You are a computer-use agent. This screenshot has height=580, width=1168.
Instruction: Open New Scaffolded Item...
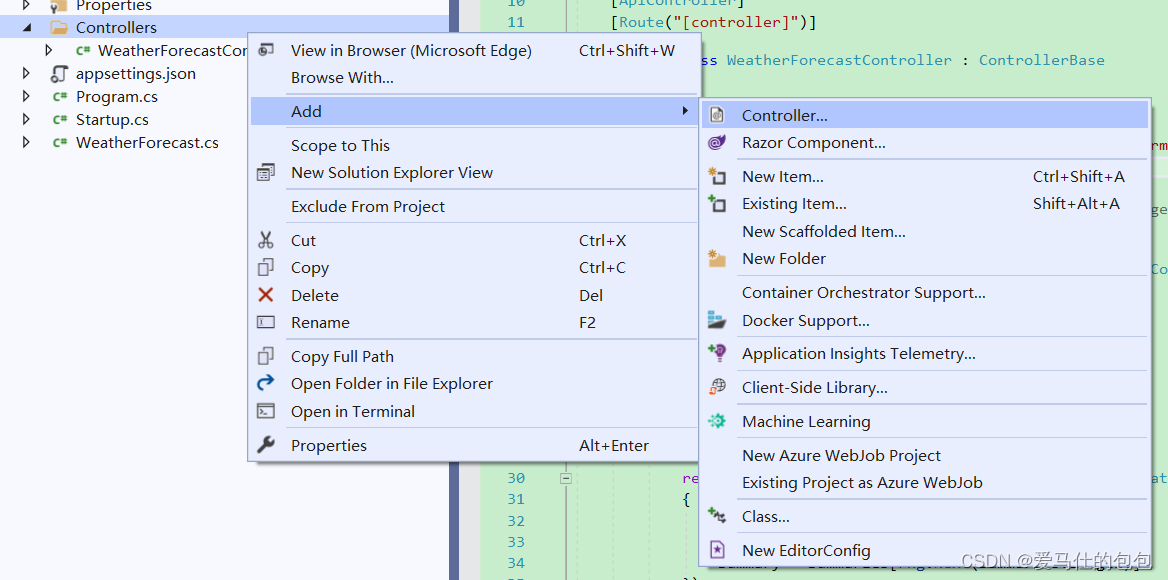tap(823, 231)
